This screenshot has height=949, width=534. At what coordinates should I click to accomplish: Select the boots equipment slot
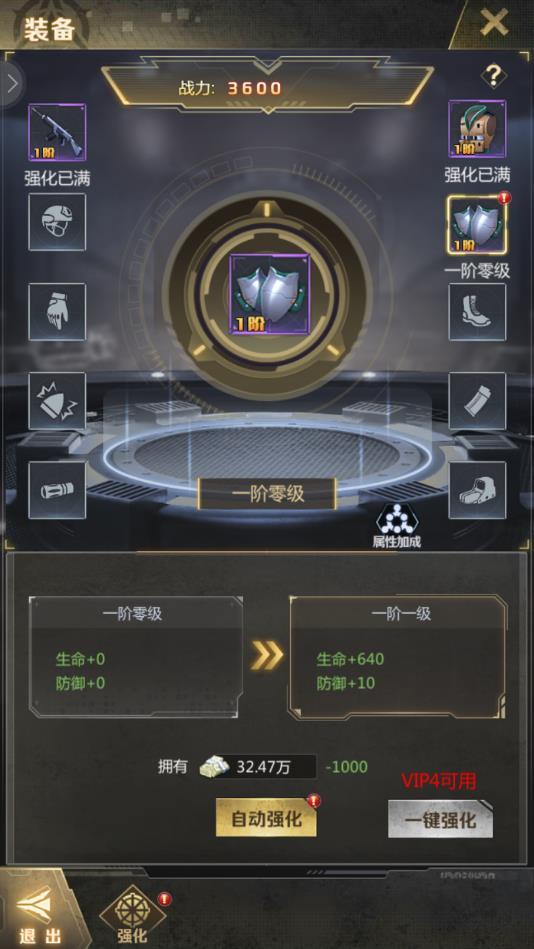tap(477, 312)
